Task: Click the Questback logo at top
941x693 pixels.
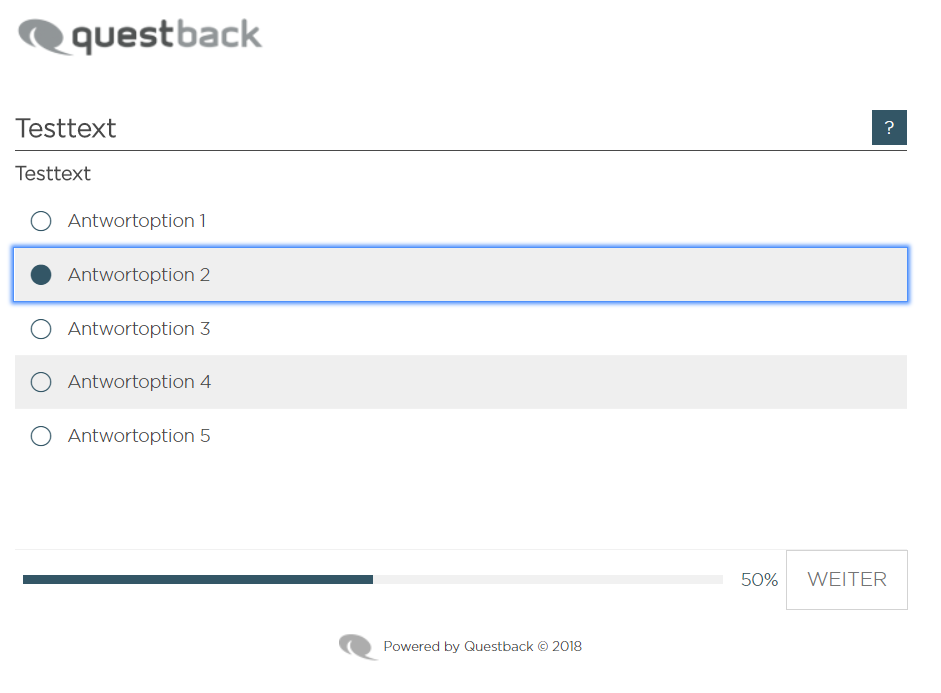Action: [140, 37]
